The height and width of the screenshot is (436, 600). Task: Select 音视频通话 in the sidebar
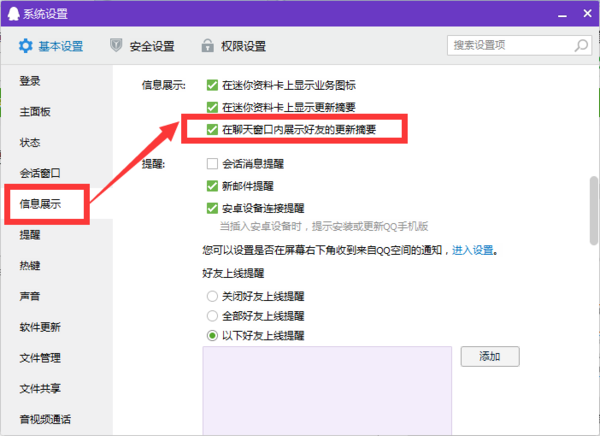tap(45, 419)
